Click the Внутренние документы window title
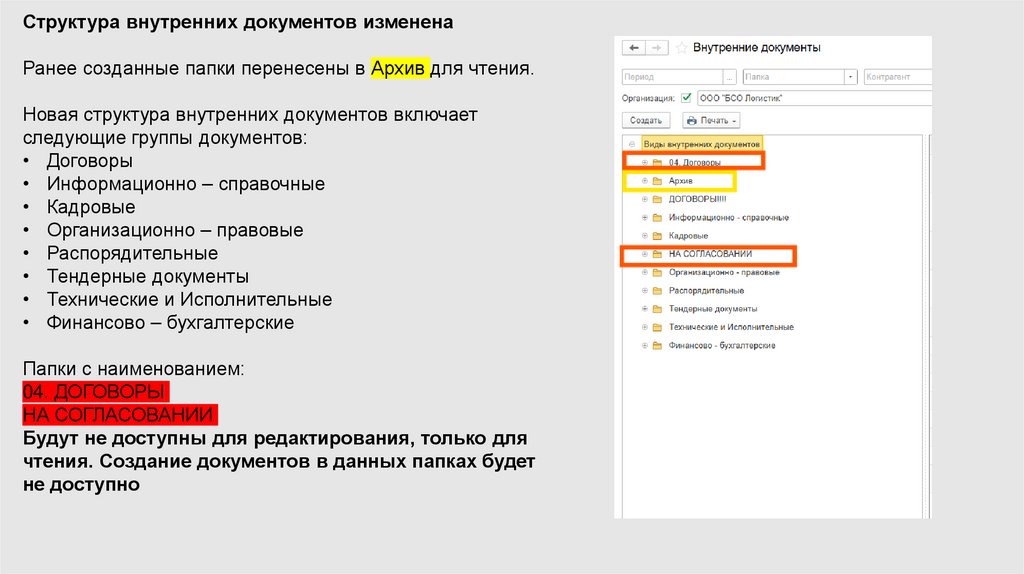Image resolution: width=1024 pixels, height=574 pixels. click(757, 48)
